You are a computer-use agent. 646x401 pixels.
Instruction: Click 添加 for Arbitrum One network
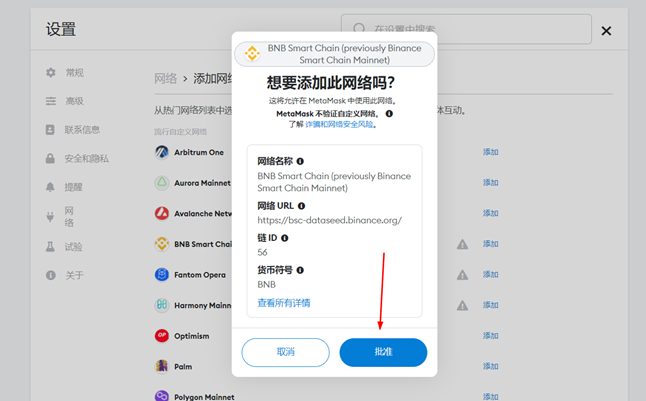[x=490, y=152]
